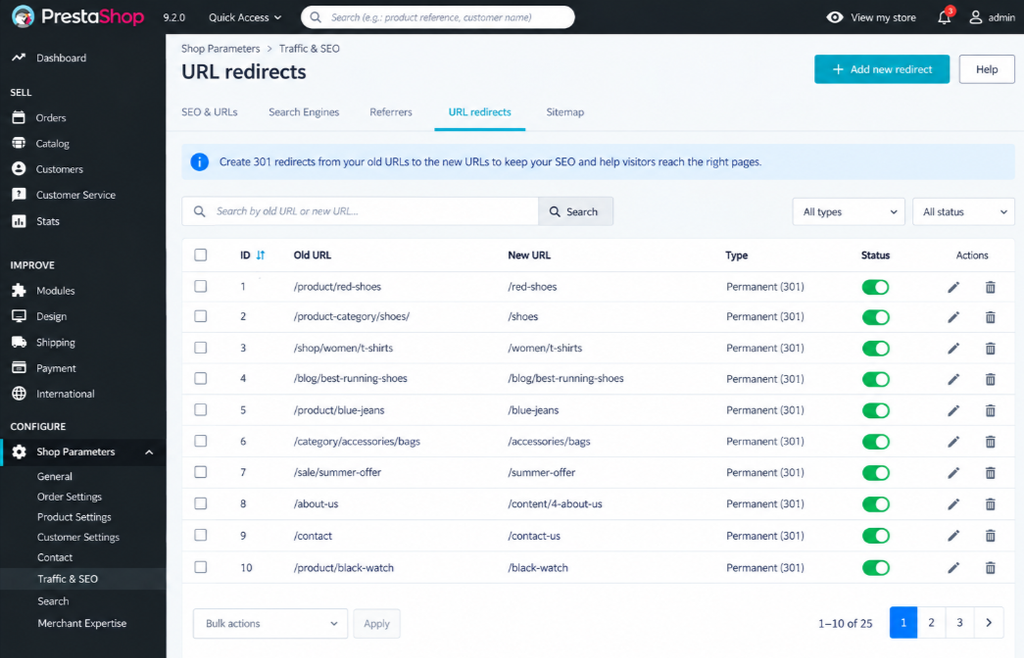The image size is (1024, 658).
Task: Click Shop Parameters breadcrumb link
Action: click(220, 48)
